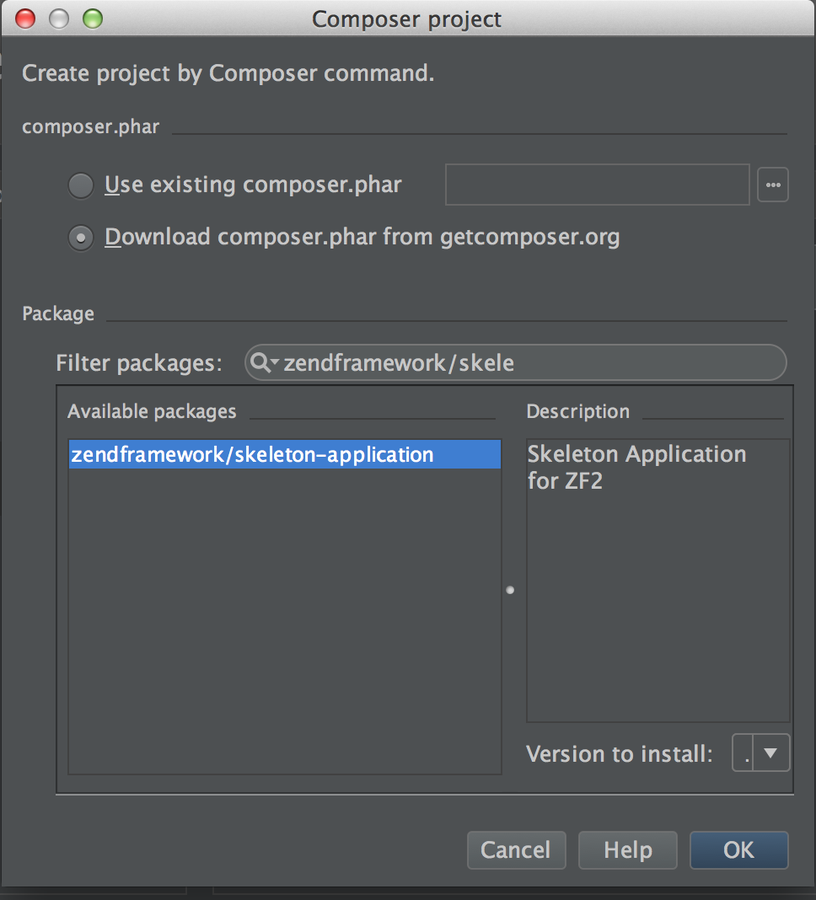Viewport: 816px width, 900px height.
Task: Select zendframework/skeleton-application package
Action: tap(285, 454)
